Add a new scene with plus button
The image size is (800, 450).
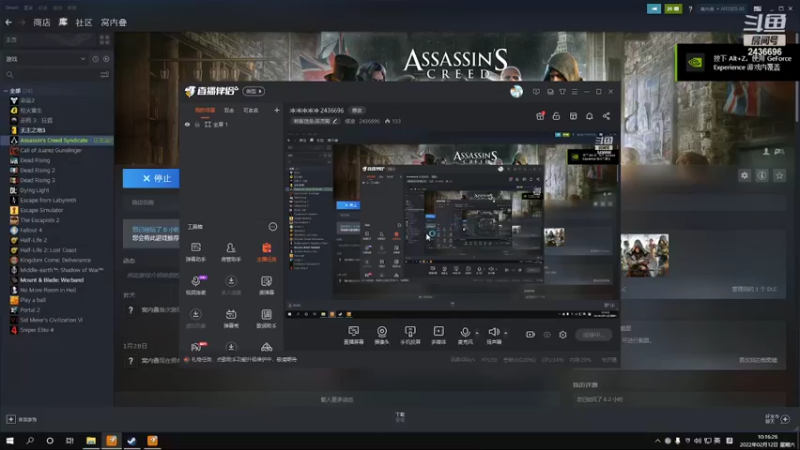[277, 110]
